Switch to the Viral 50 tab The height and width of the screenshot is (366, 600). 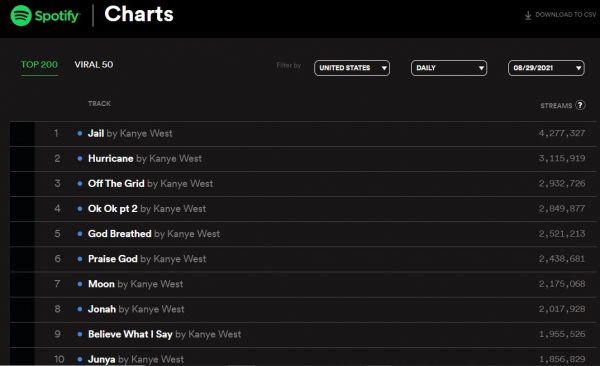94,65
